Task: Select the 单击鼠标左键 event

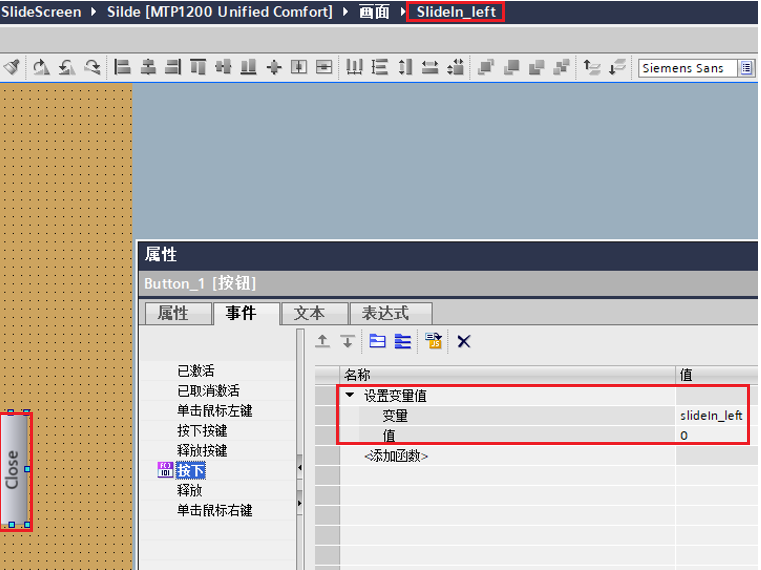Action: pos(215,411)
